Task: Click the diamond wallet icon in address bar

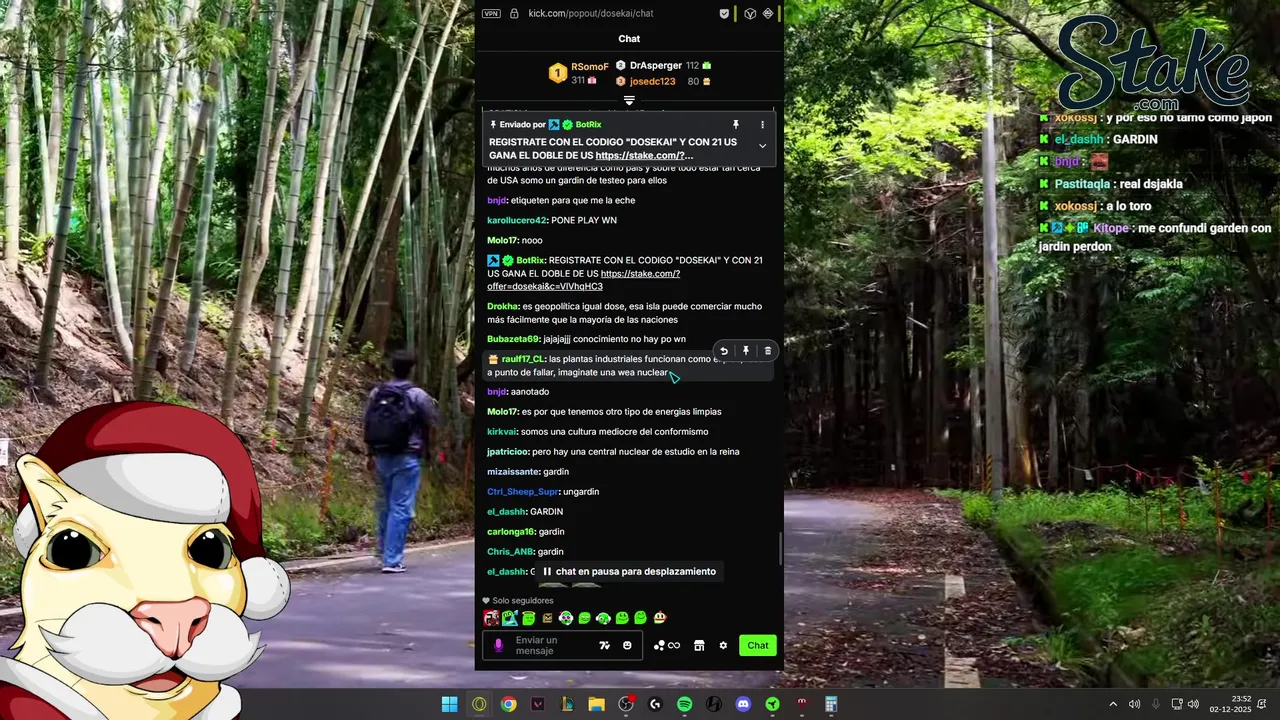Action: point(768,14)
